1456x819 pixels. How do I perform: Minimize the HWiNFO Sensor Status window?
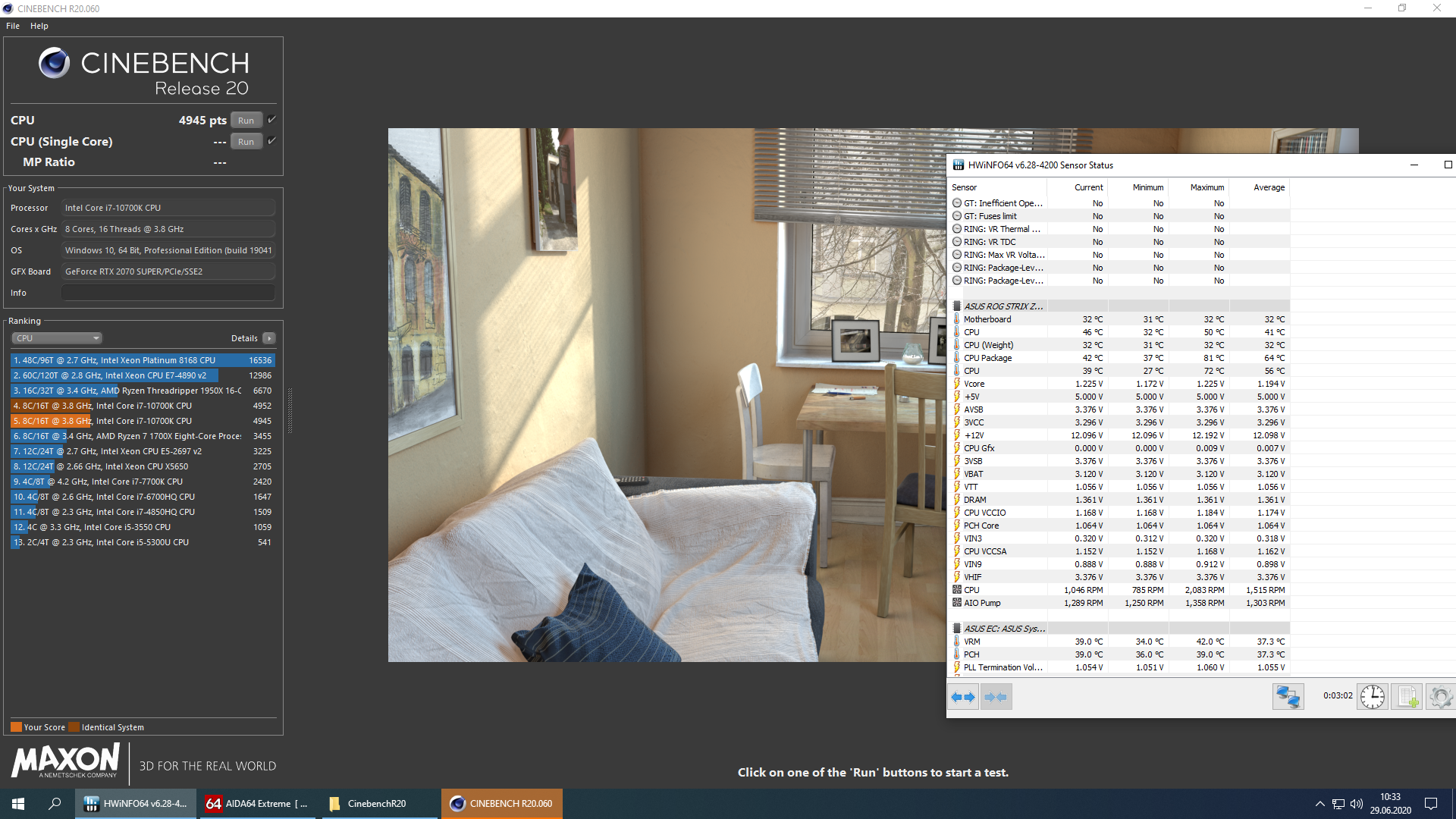pos(1414,165)
